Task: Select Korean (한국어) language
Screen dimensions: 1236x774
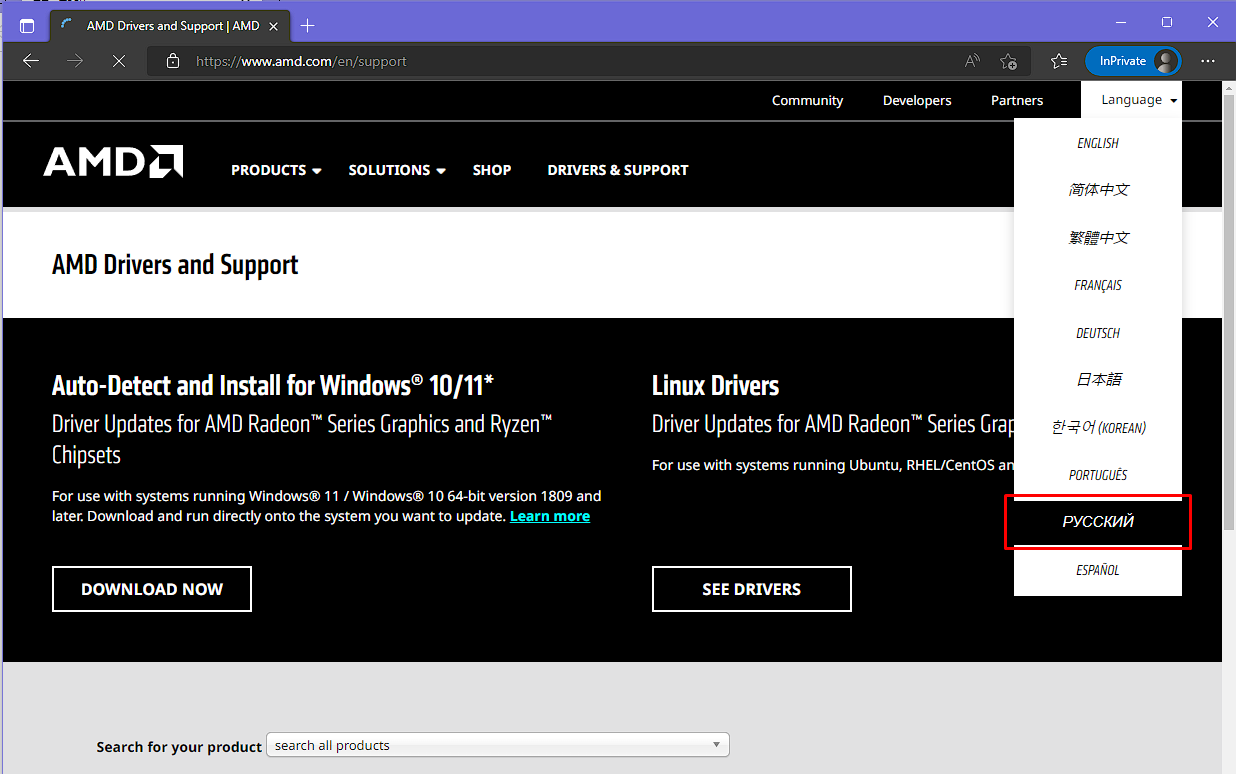Action: 1098,428
